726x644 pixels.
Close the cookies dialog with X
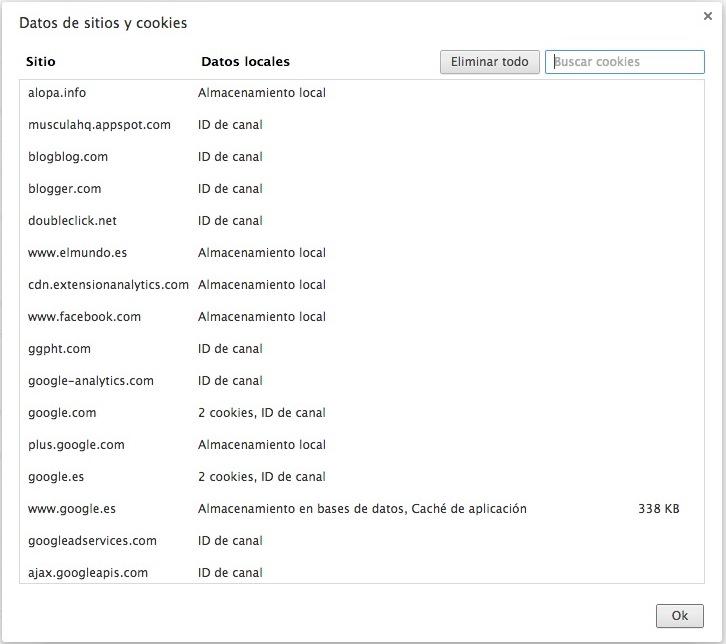click(x=709, y=15)
